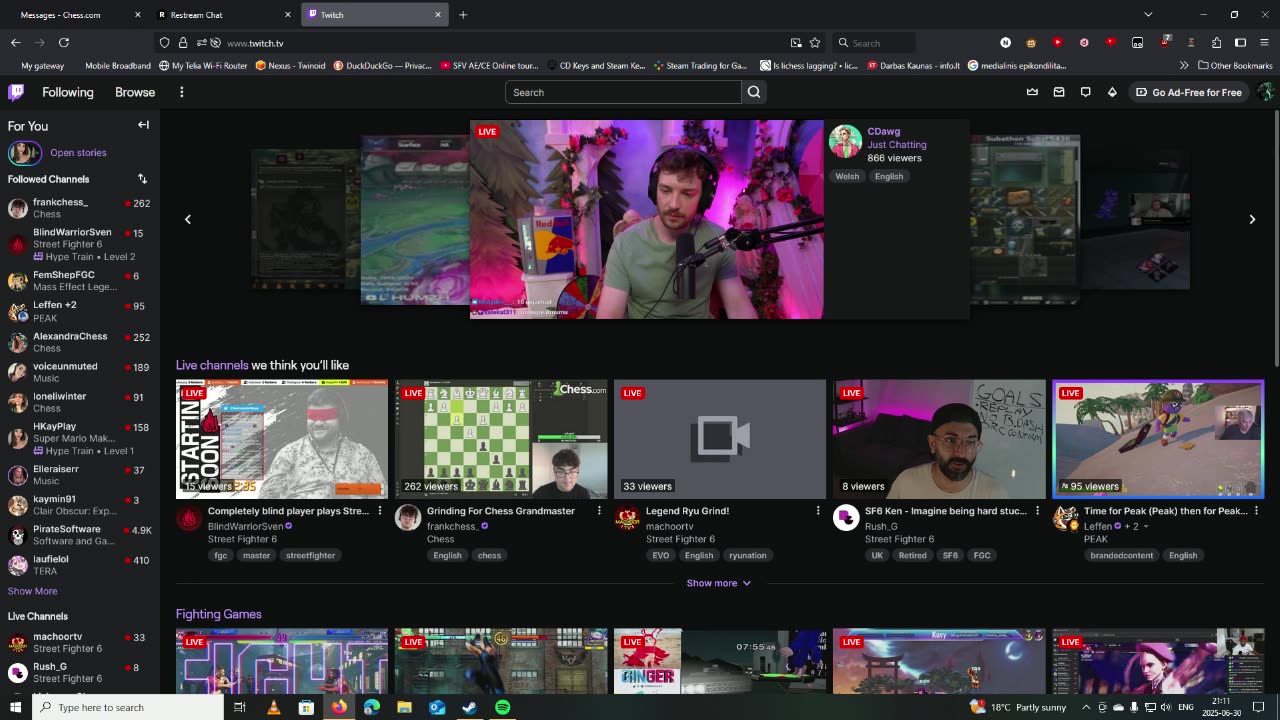Open Spotify from the Windows taskbar
Screen dimensions: 1280x720
pyautogui.click(x=502, y=707)
